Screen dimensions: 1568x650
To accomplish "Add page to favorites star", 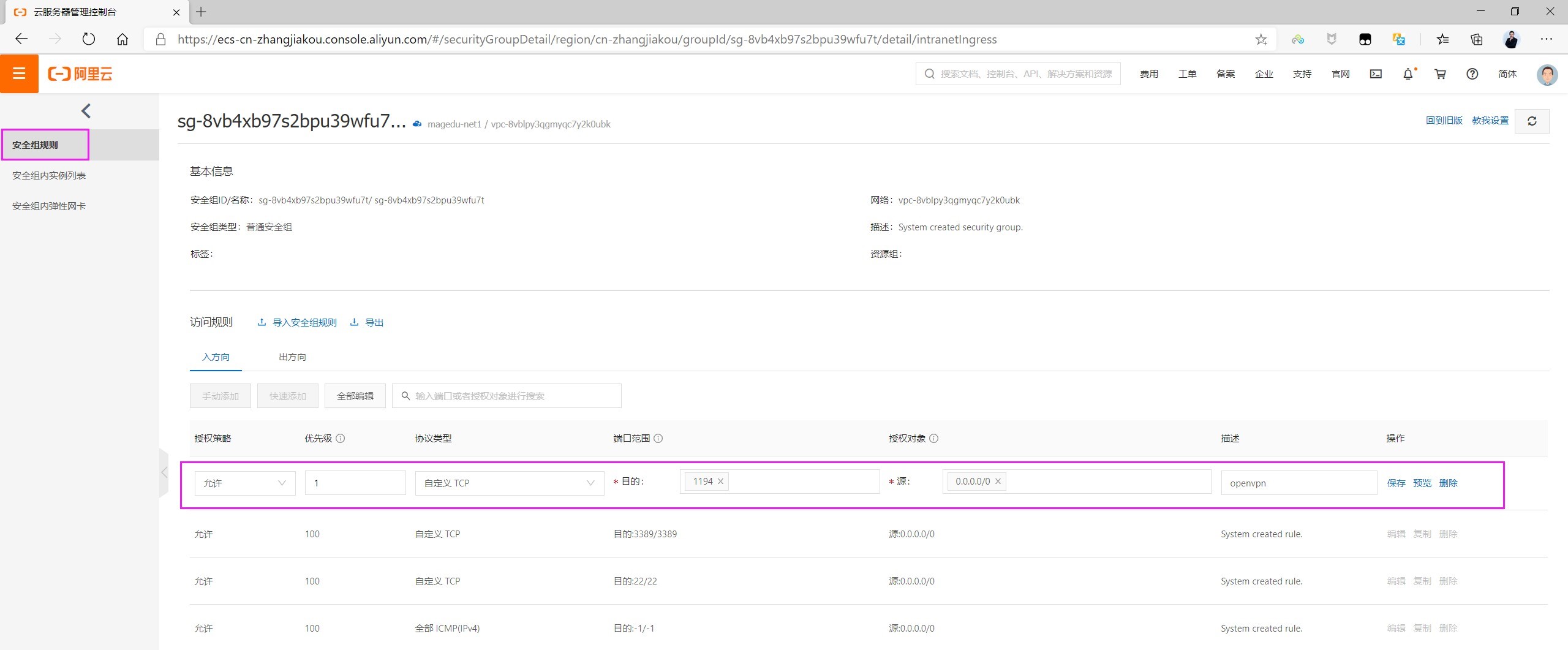I will 1261,39.
